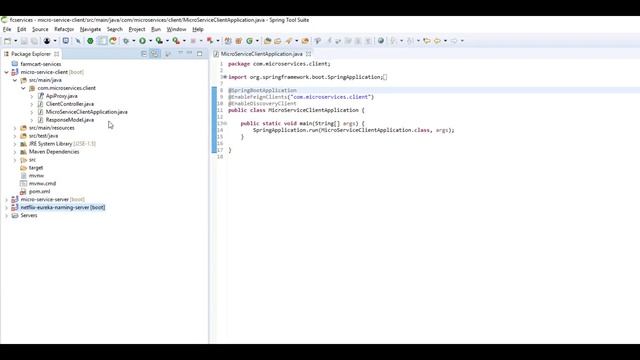Open the globe Web Browser icon
640x360 pixels.
[x=381, y=41]
